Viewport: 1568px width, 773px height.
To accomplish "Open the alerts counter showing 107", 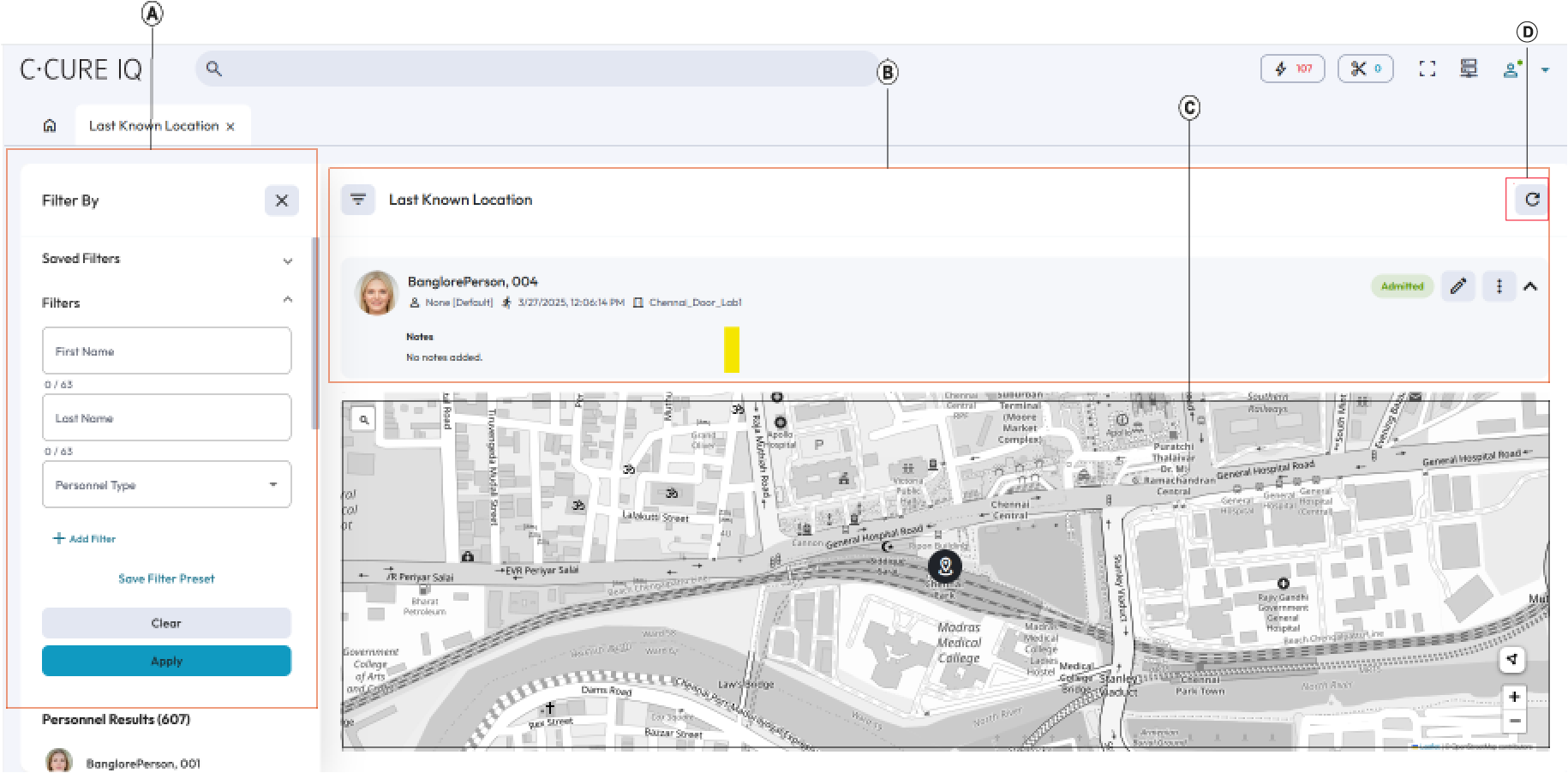I will point(1292,69).
